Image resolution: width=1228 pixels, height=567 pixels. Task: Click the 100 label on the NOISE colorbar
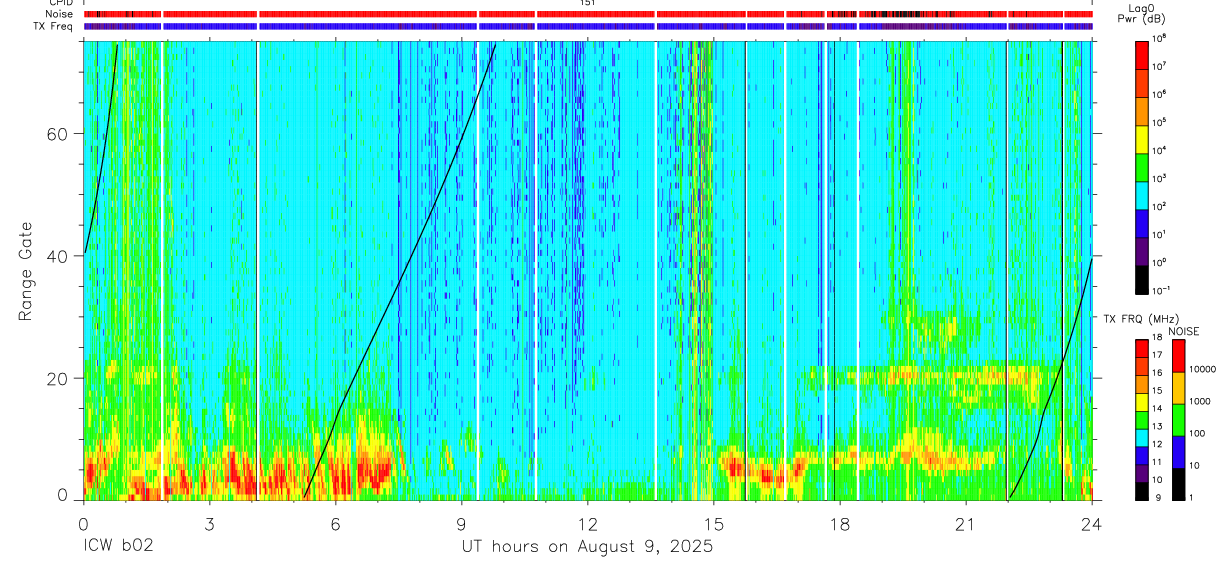point(1197,433)
